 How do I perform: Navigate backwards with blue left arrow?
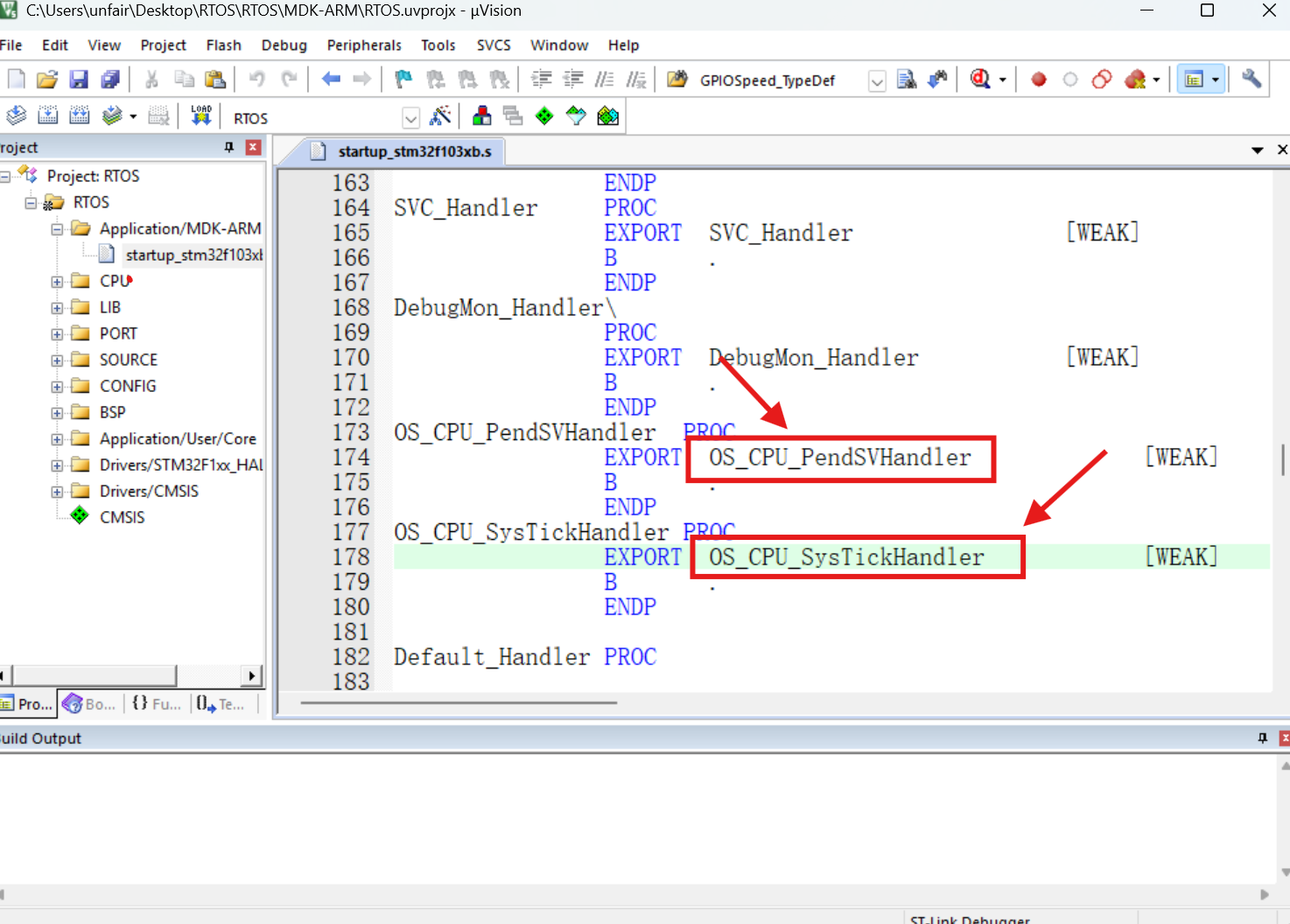(331, 80)
